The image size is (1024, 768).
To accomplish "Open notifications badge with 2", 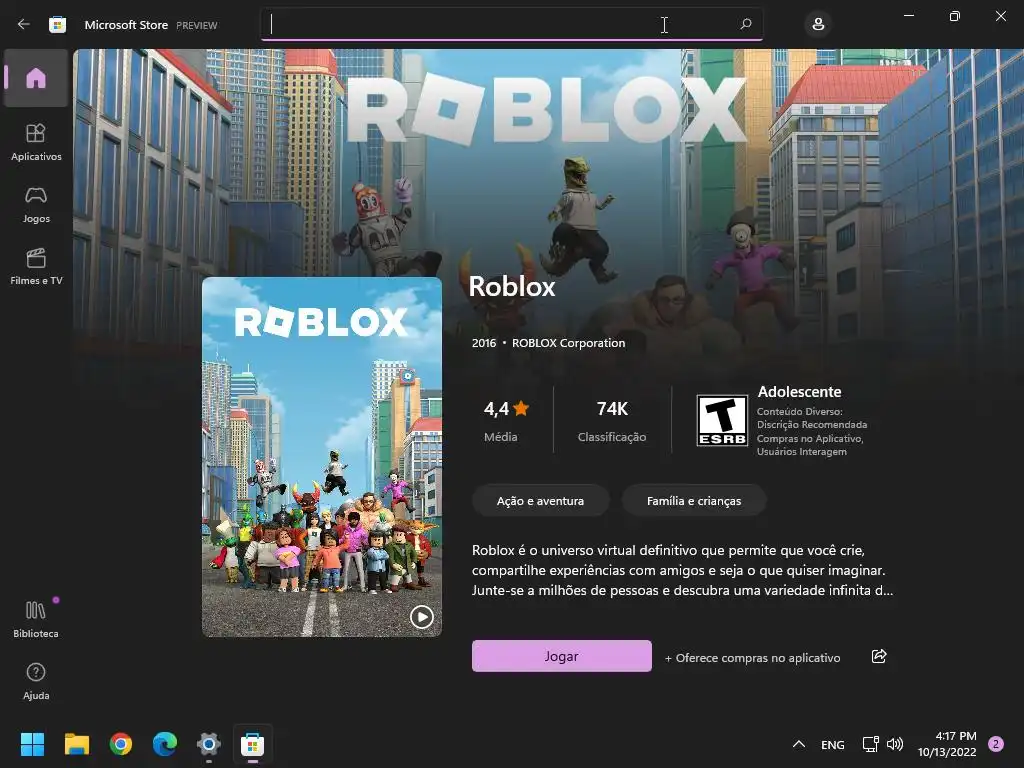I will [996, 744].
